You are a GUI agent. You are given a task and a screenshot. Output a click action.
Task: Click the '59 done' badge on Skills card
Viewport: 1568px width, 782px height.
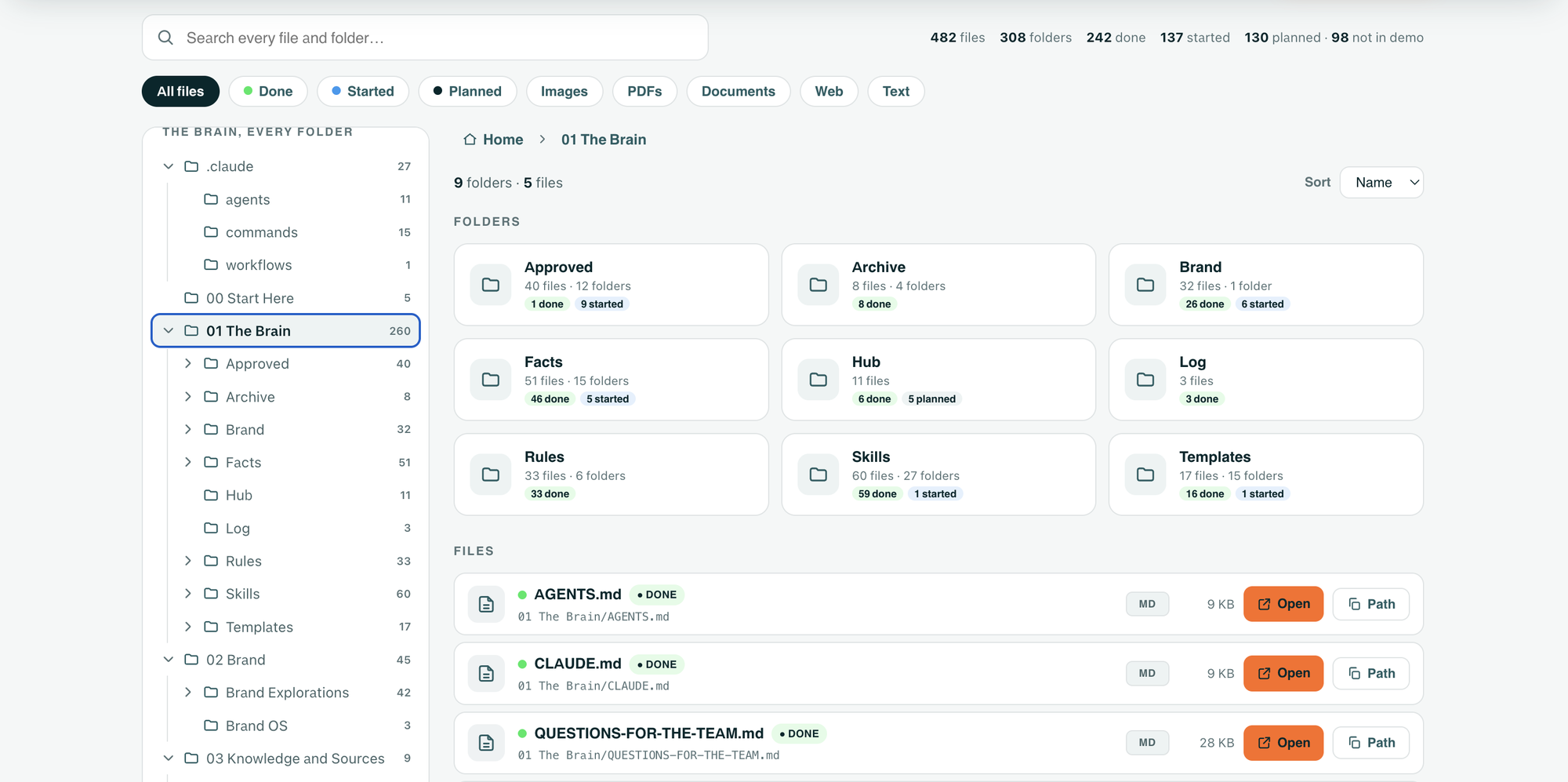coord(877,494)
